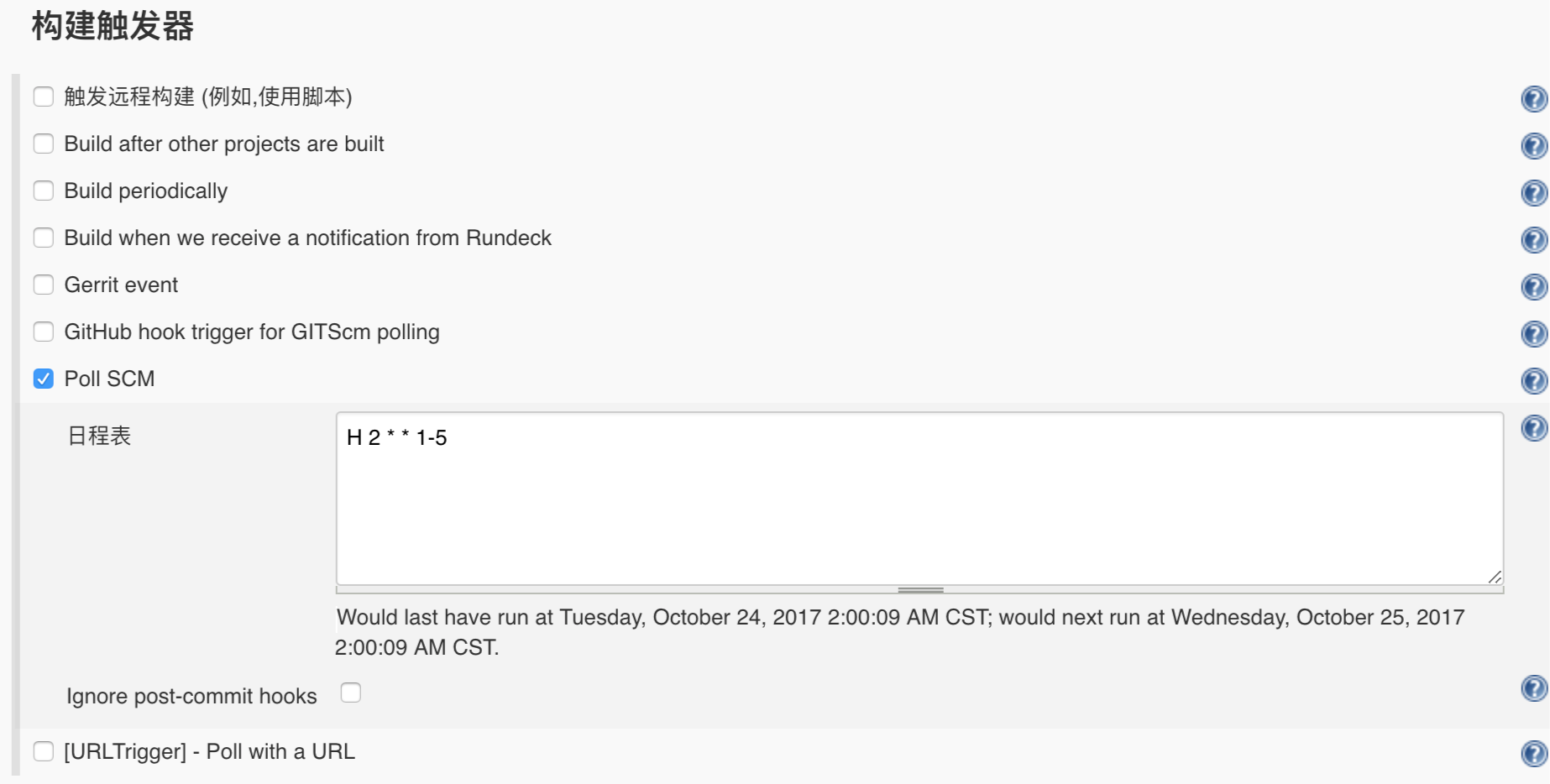Enable Build periodically trigger
1550x784 pixels.
[x=43, y=191]
